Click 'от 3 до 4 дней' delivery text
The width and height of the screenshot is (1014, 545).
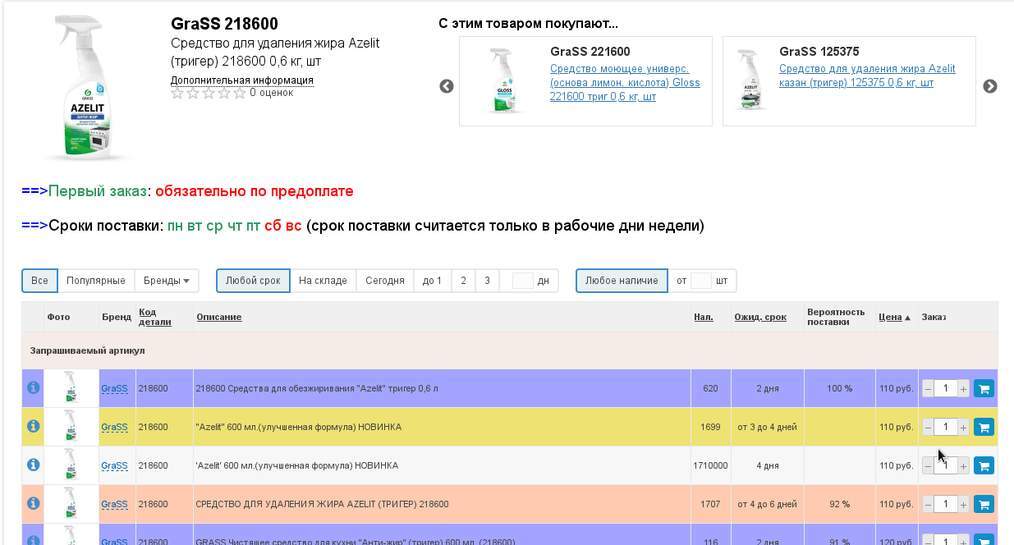[x=767, y=427]
